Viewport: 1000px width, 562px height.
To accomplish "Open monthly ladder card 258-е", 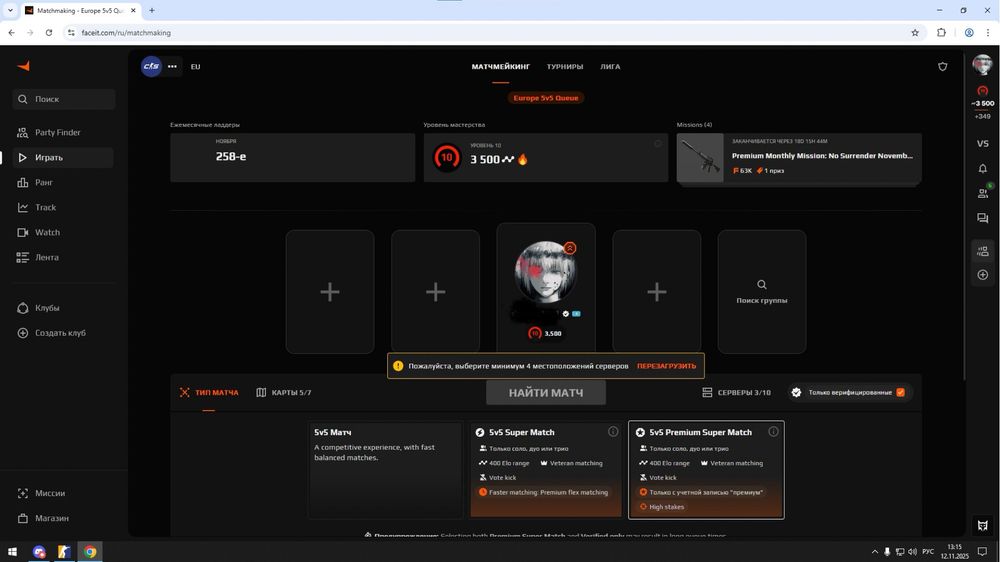I will click(293, 158).
